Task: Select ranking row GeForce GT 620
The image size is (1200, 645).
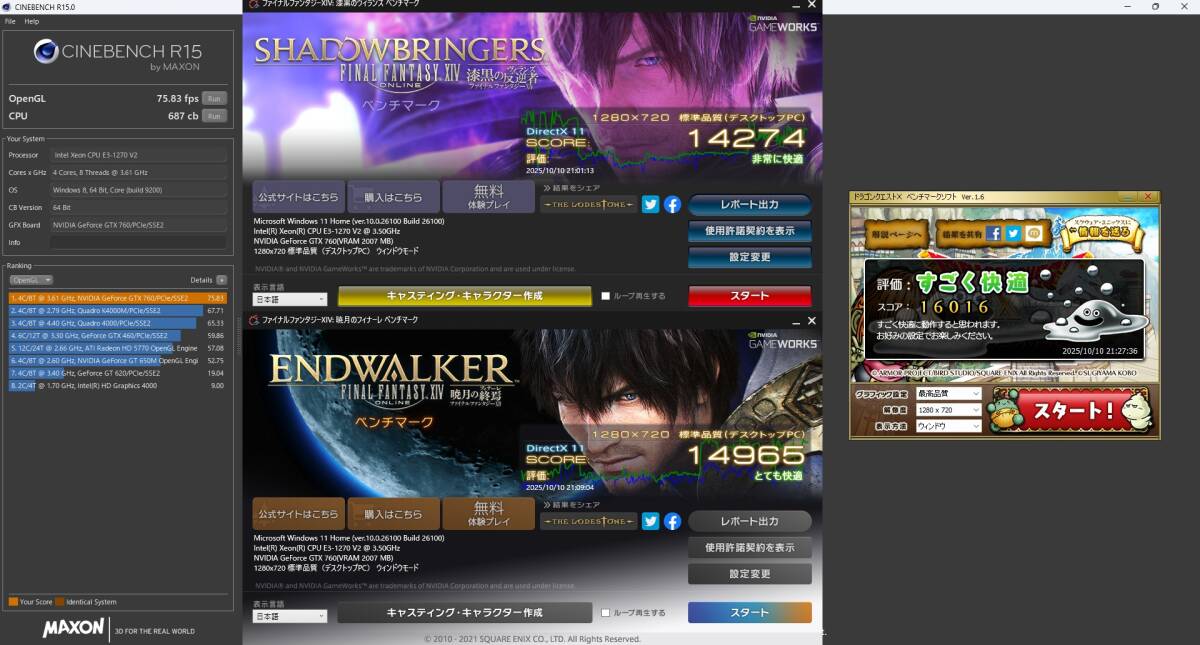Action: point(117,373)
